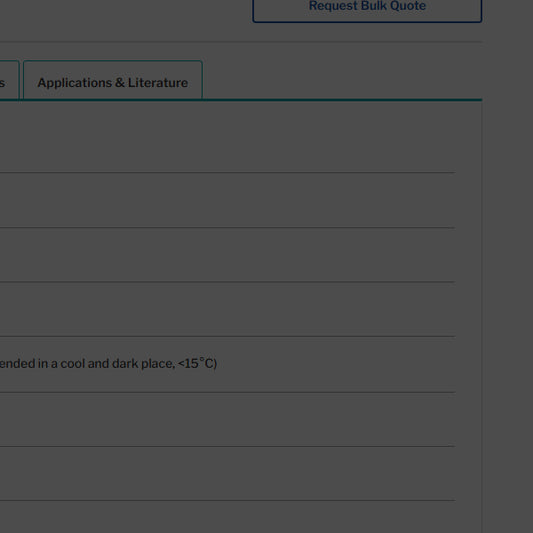Select the storage text mentioning cool and dark place
533x533 pixels.
coord(108,363)
